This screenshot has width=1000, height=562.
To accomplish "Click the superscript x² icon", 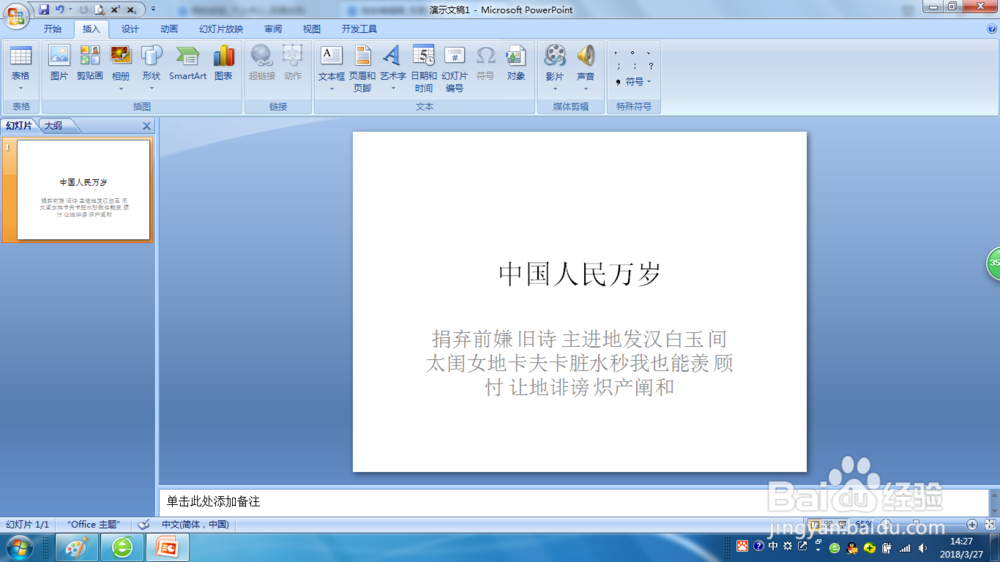I will [x=115, y=10].
